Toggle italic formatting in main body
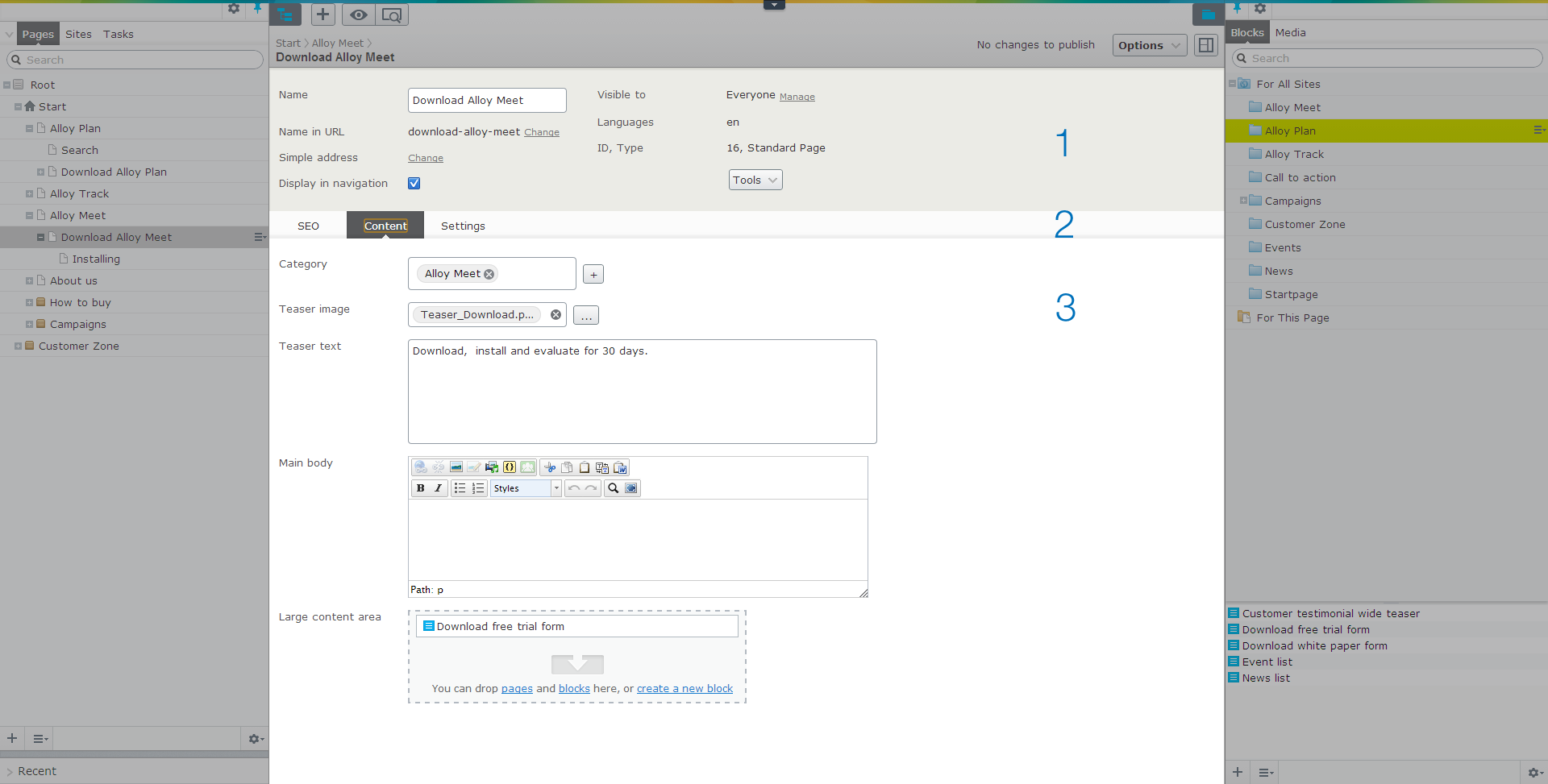 438,488
